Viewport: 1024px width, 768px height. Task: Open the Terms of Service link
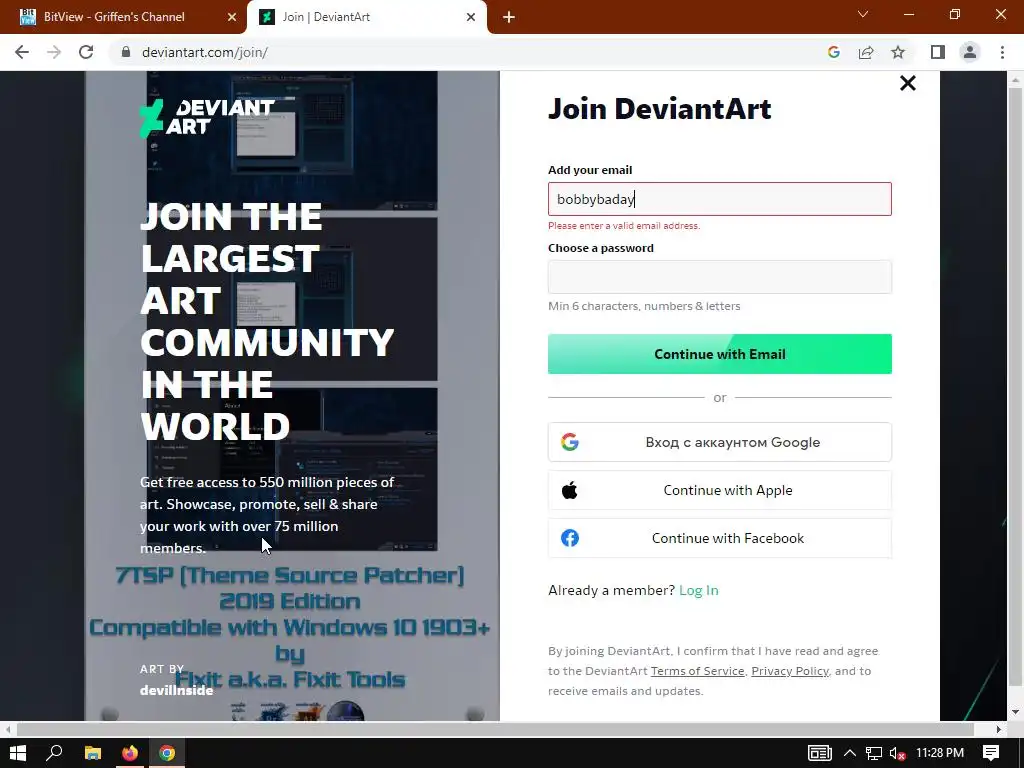click(697, 671)
